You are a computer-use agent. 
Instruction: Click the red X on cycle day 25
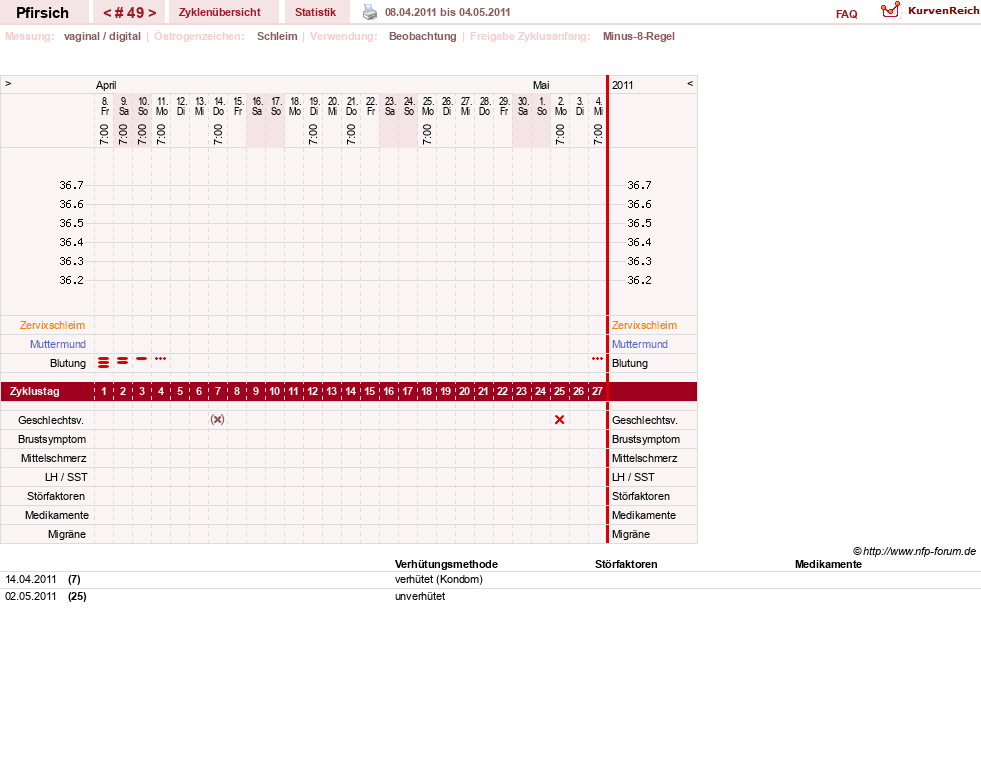pos(559,420)
